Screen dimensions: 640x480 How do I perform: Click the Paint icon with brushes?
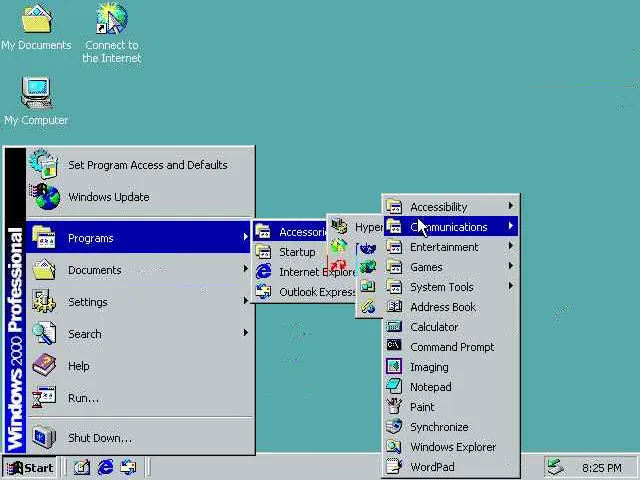394,406
